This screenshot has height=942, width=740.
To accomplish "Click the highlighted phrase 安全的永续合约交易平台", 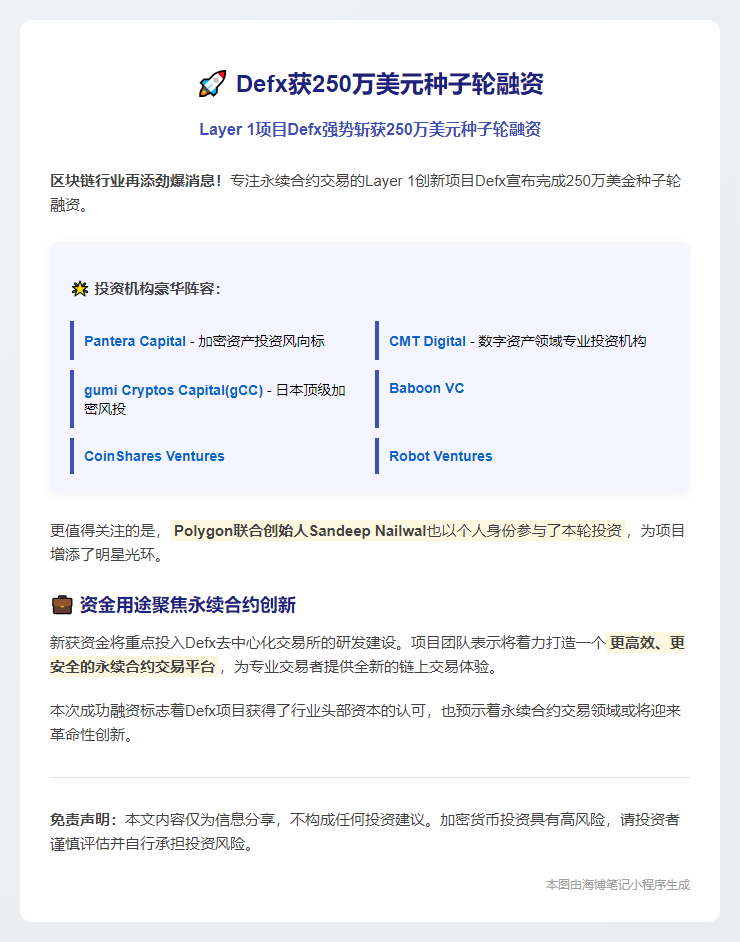I will 133,667.
